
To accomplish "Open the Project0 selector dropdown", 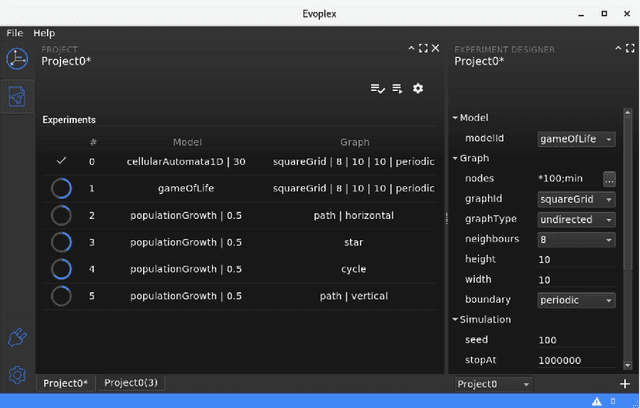I will 493,384.
